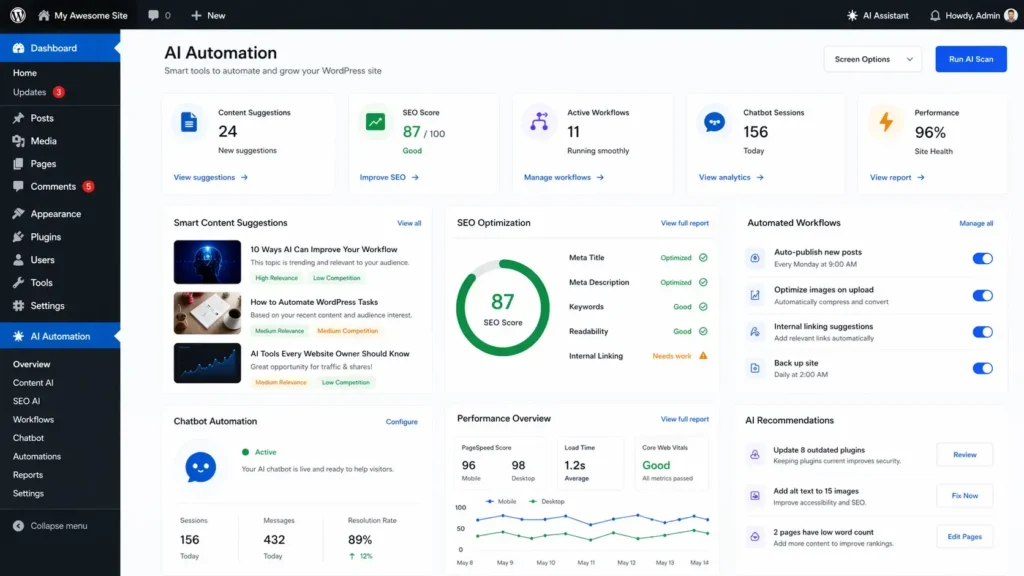Open Updates submenu item
The image size is (1024, 576).
point(29,92)
